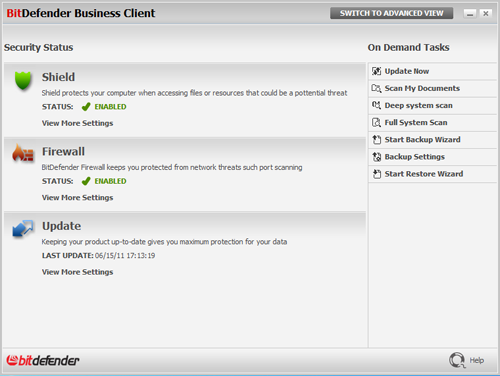This screenshot has height=376, width=500.
Task: Click the Shield section heading
Action: tap(58, 77)
